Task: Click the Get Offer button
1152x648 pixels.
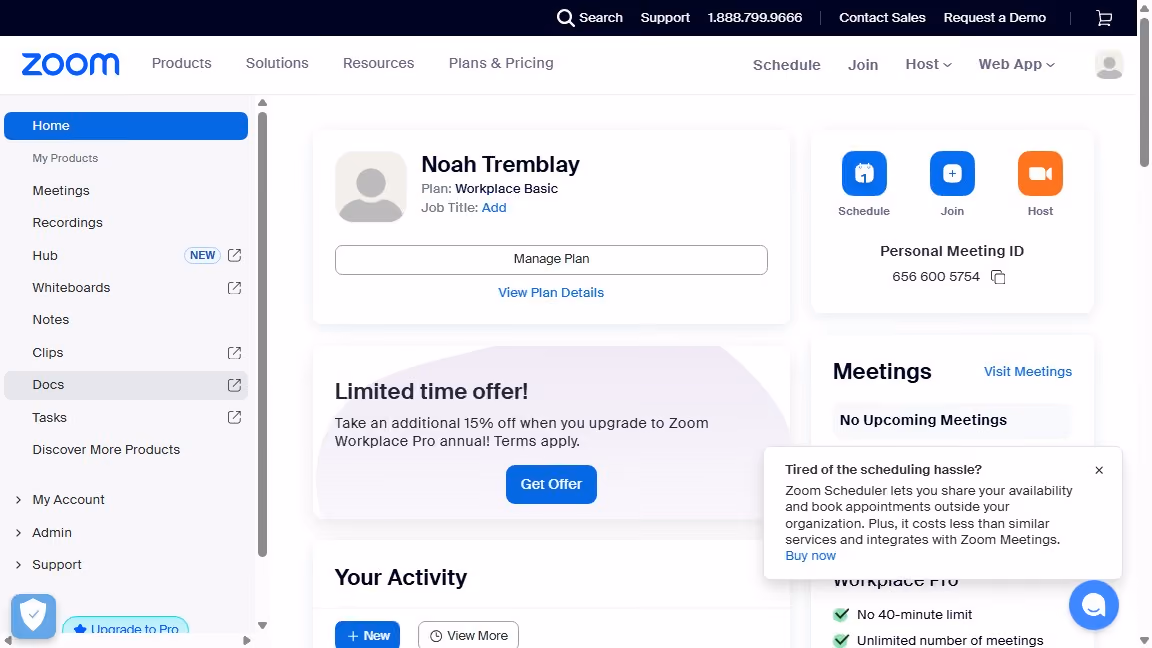Action: pyautogui.click(x=551, y=484)
